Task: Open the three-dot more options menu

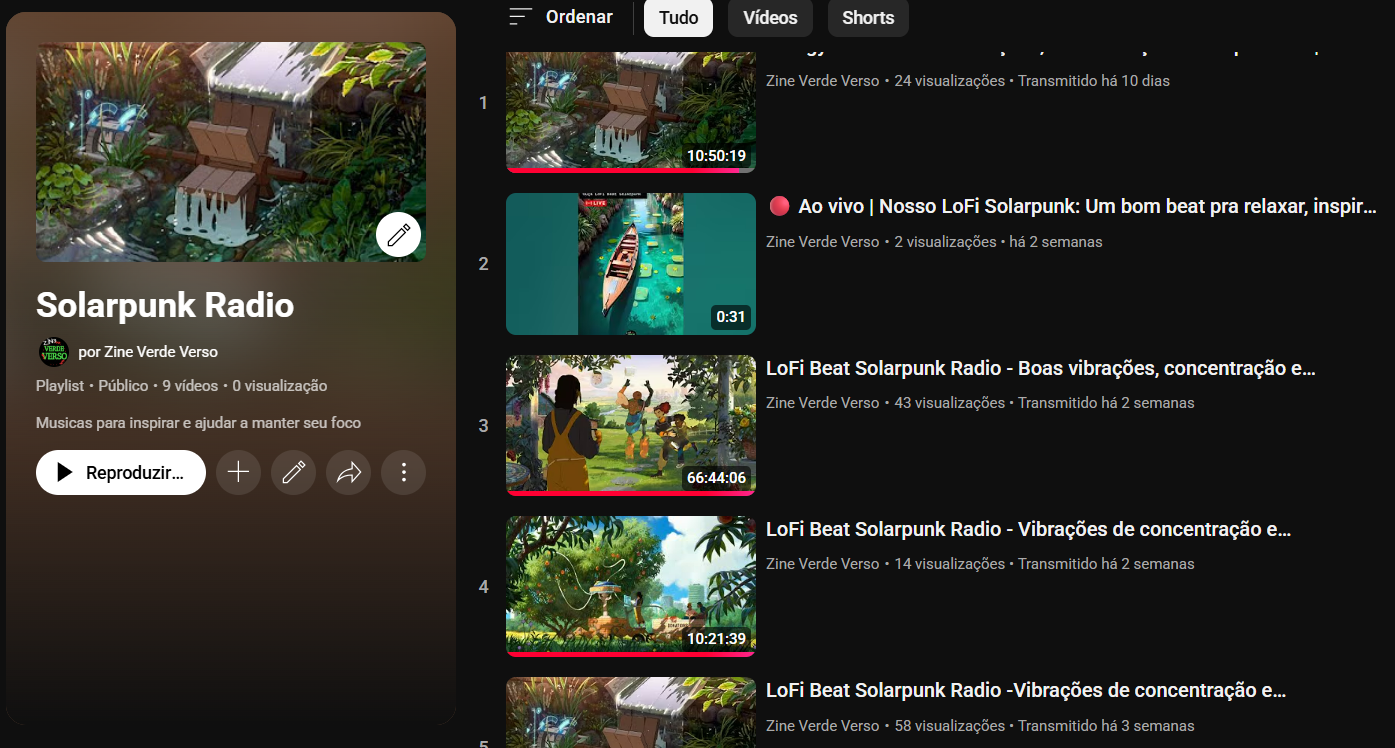Action: [404, 473]
